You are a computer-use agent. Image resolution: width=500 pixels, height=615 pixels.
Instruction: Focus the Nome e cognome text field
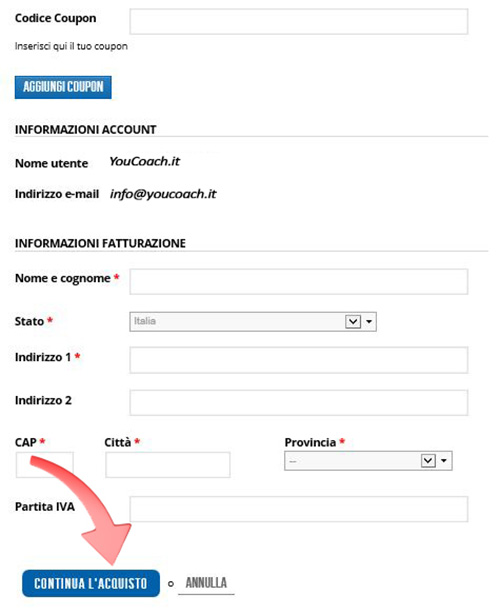pos(299,282)
